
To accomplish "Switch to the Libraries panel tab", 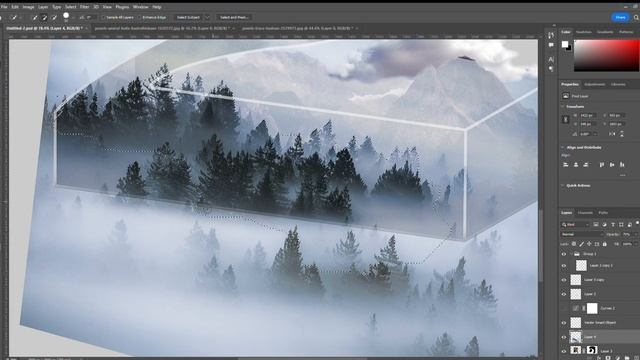I will click(618, 84).
